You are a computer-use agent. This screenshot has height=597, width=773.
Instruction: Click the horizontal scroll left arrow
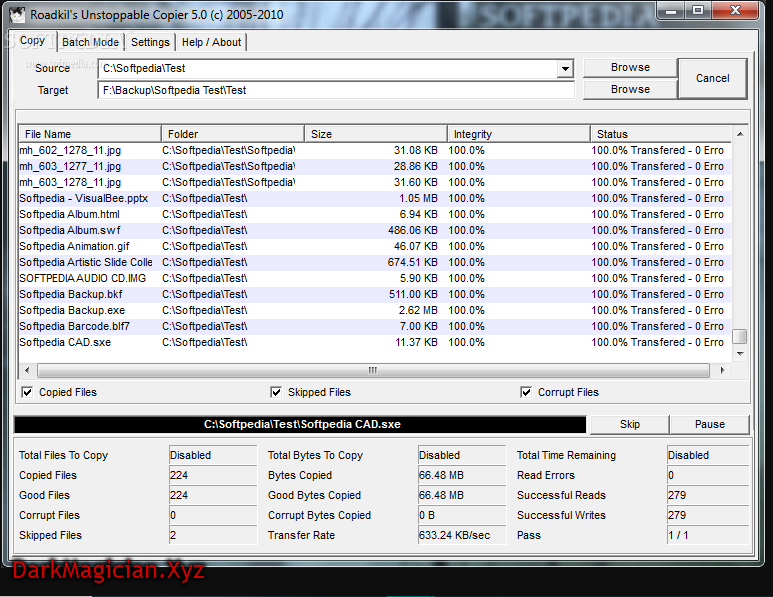pyautogui.click(x=27, y=370)
